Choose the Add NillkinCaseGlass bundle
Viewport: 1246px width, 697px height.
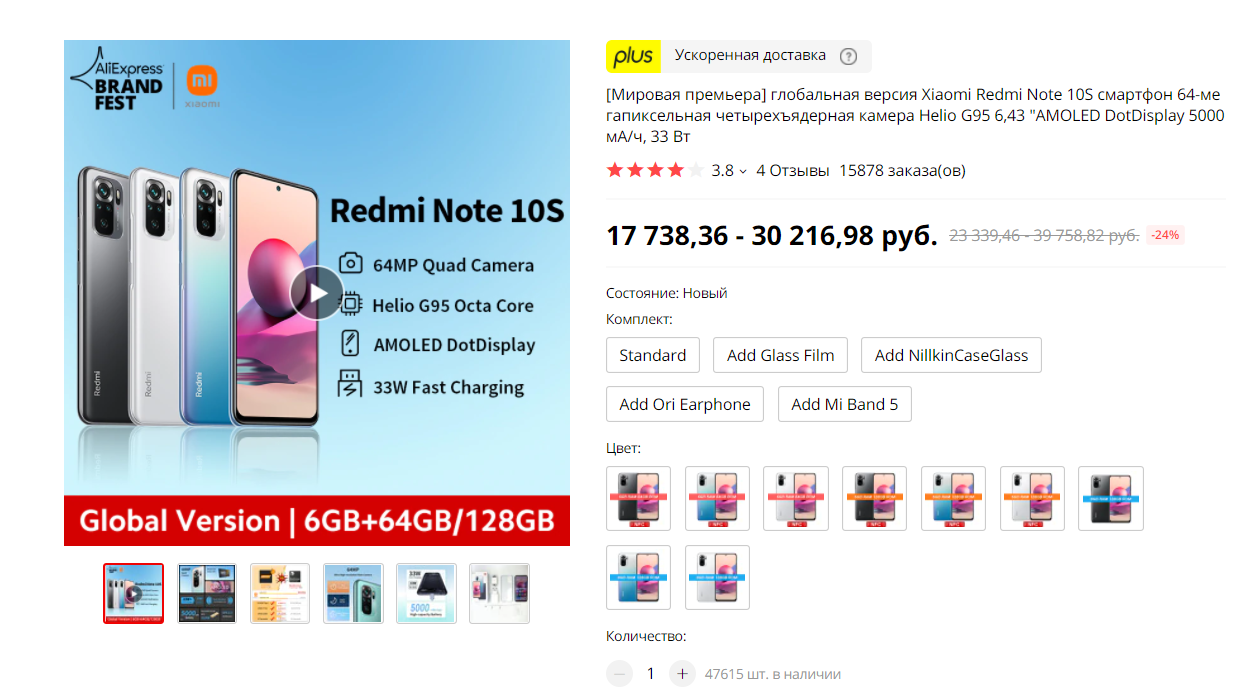pyautogui.click(x=951, y=355)
